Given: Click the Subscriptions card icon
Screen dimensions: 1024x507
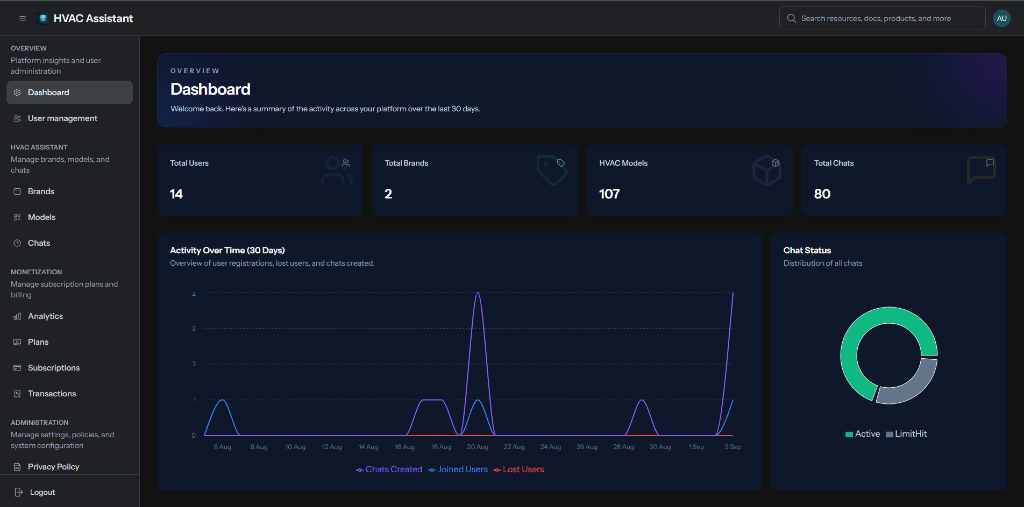Looking at the screenshot, I should pyautogui.click(x=17, y=368).
